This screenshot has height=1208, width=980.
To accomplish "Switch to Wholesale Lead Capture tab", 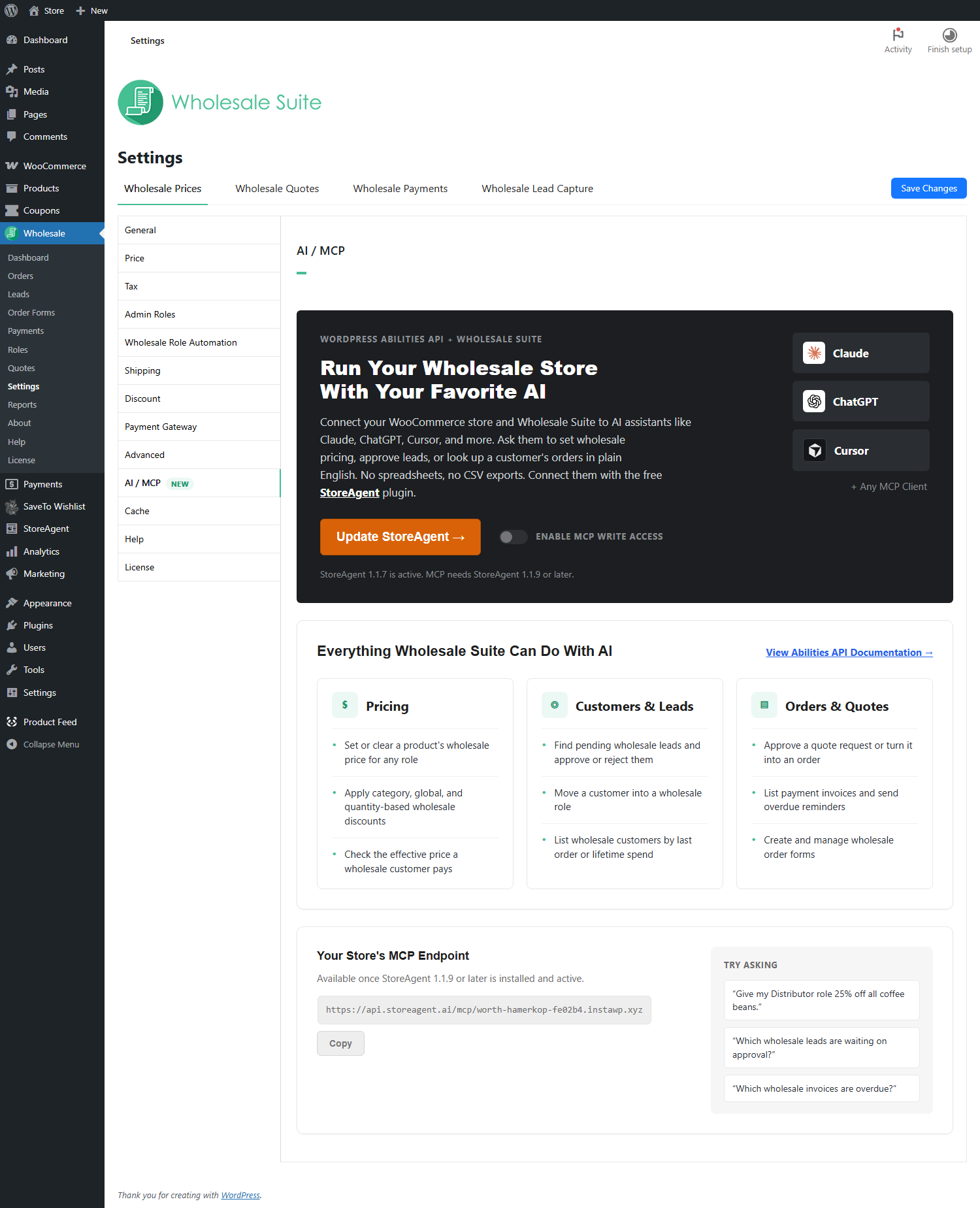I will [538, 188].
